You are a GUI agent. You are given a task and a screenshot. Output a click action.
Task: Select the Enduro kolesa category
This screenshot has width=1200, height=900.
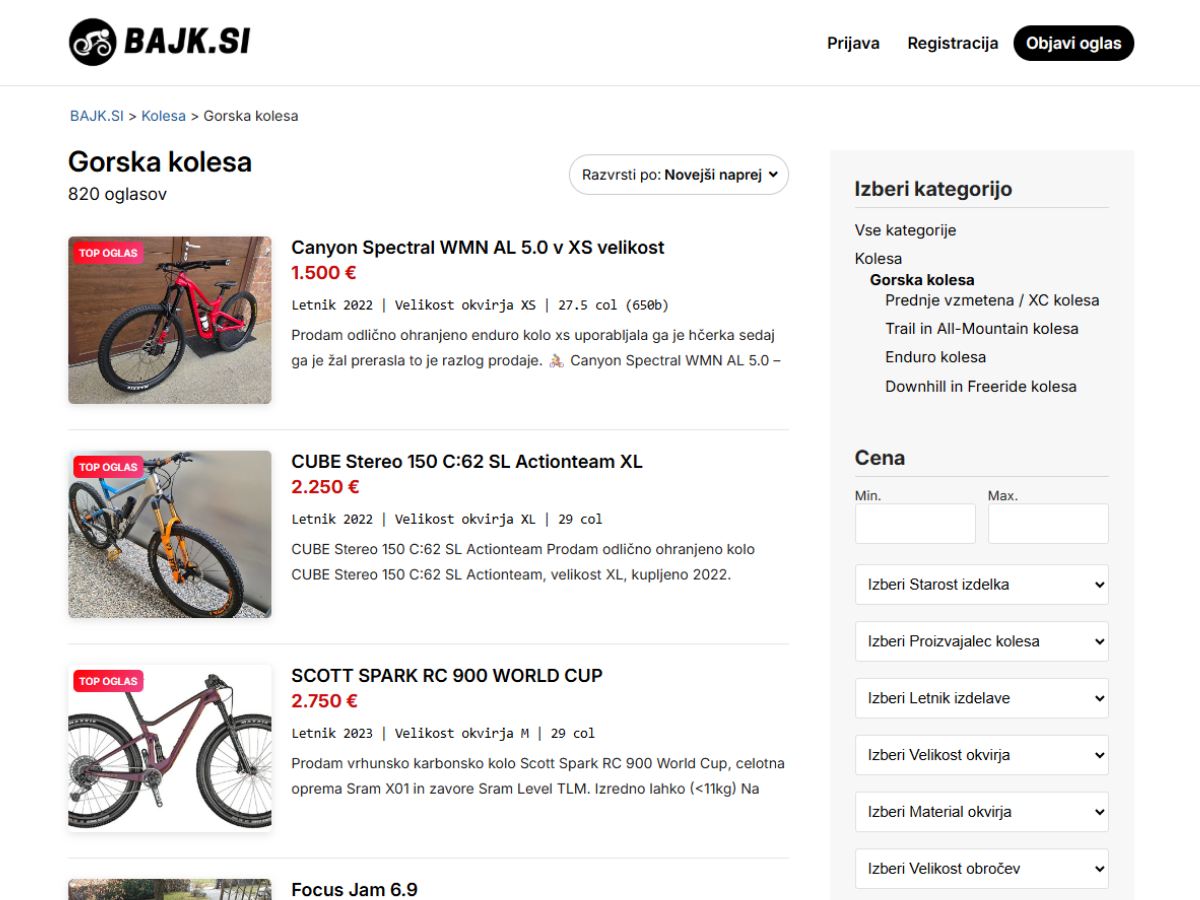(935, 357)
